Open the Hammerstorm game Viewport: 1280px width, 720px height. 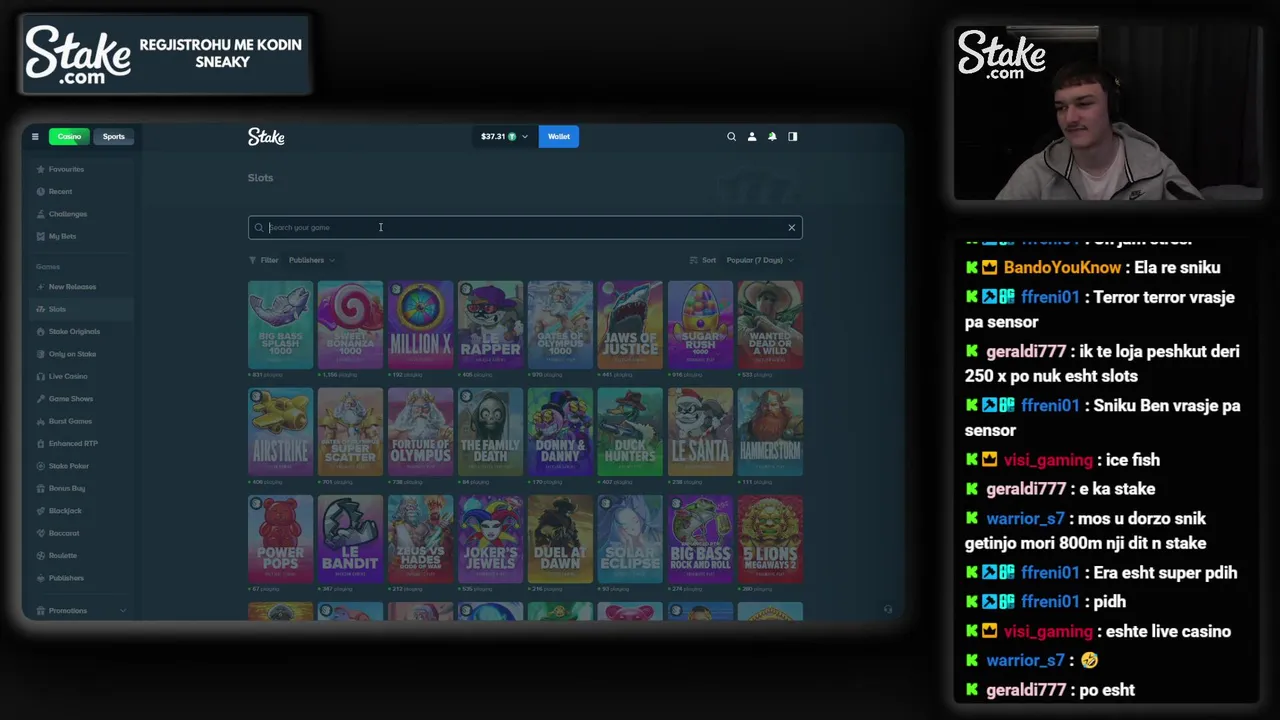click(770, 432)
